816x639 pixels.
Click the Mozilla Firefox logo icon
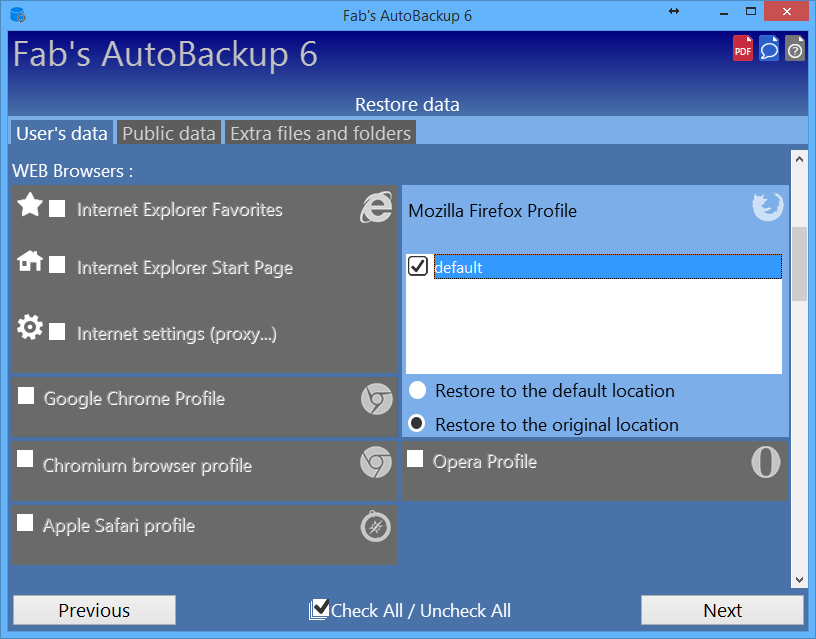(768, 207)
